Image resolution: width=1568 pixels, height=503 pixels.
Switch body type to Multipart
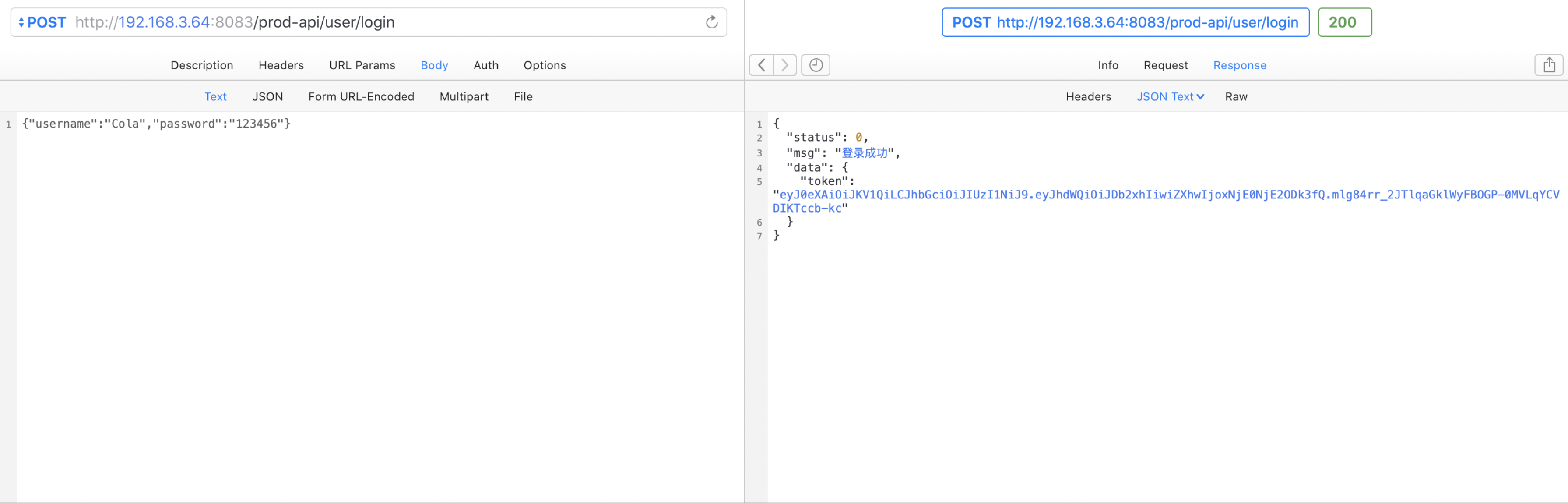tap(464, 96)
